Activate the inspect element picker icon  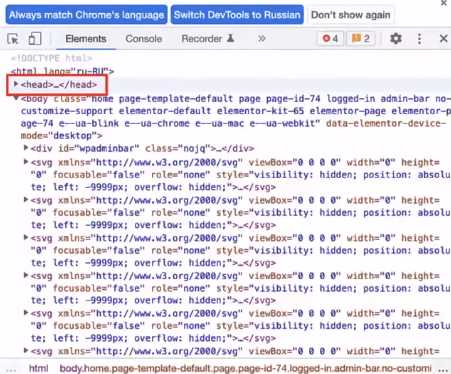[13, 39]
